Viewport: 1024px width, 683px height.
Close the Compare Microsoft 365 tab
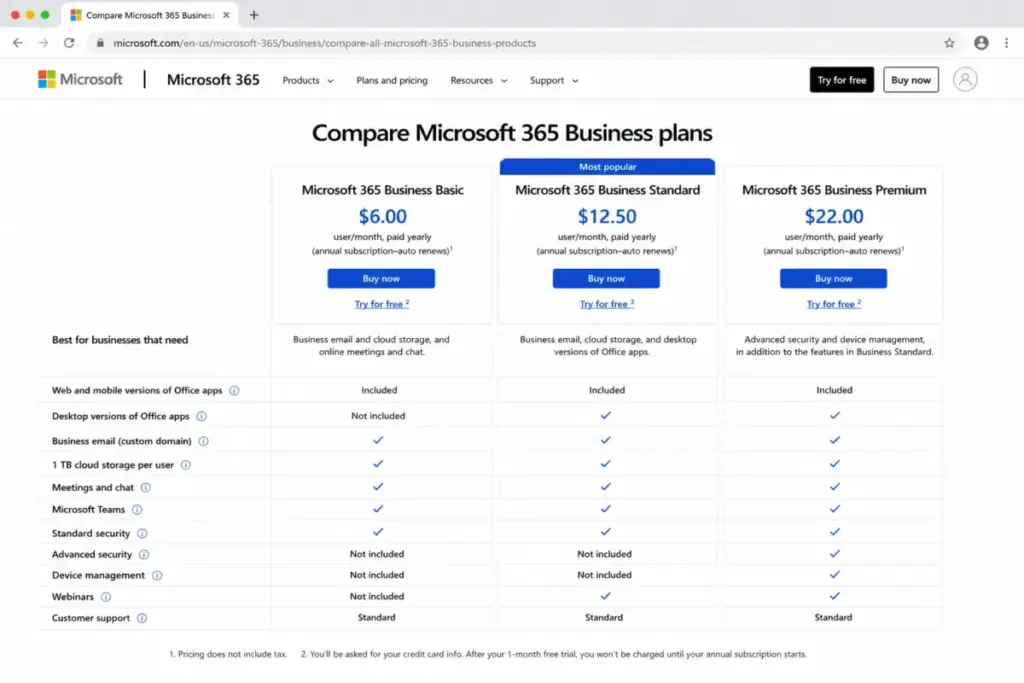coord(226,15)
